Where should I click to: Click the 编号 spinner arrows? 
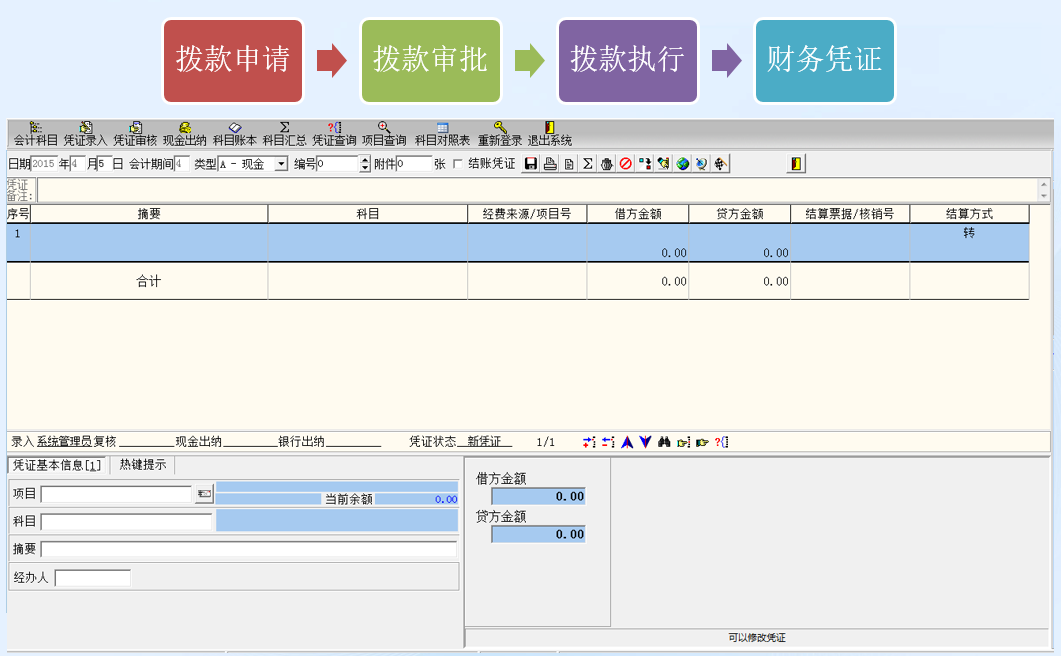pyautogui.click(x=364, y=164)
